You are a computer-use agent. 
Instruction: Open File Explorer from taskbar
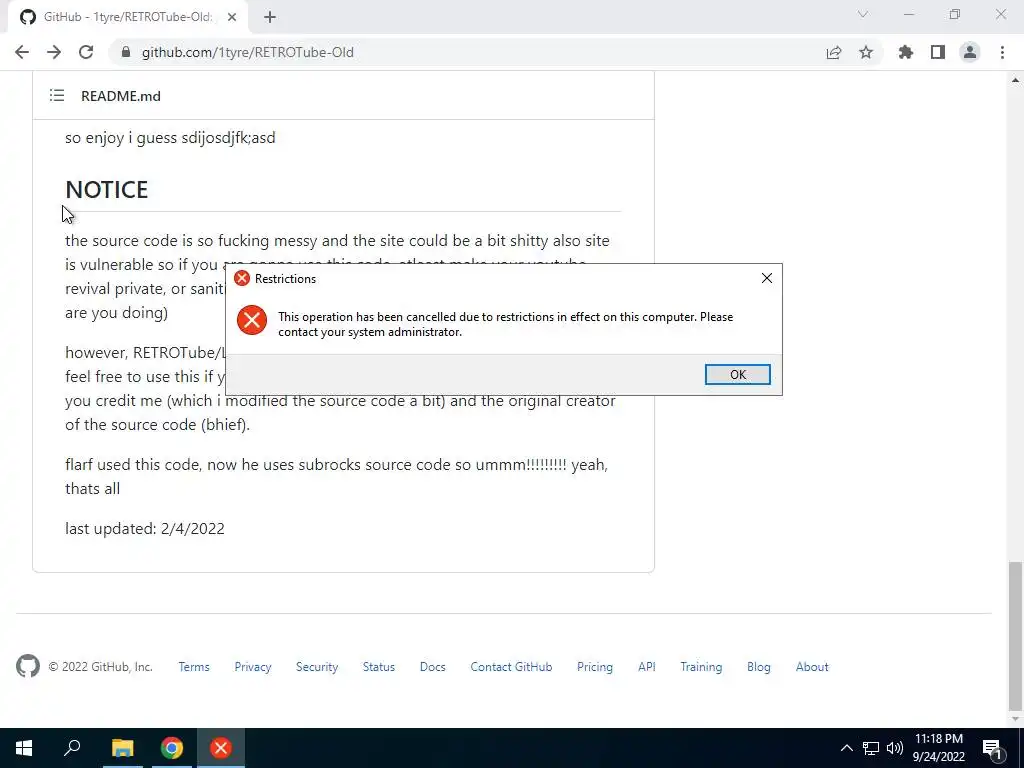point(122,748)
